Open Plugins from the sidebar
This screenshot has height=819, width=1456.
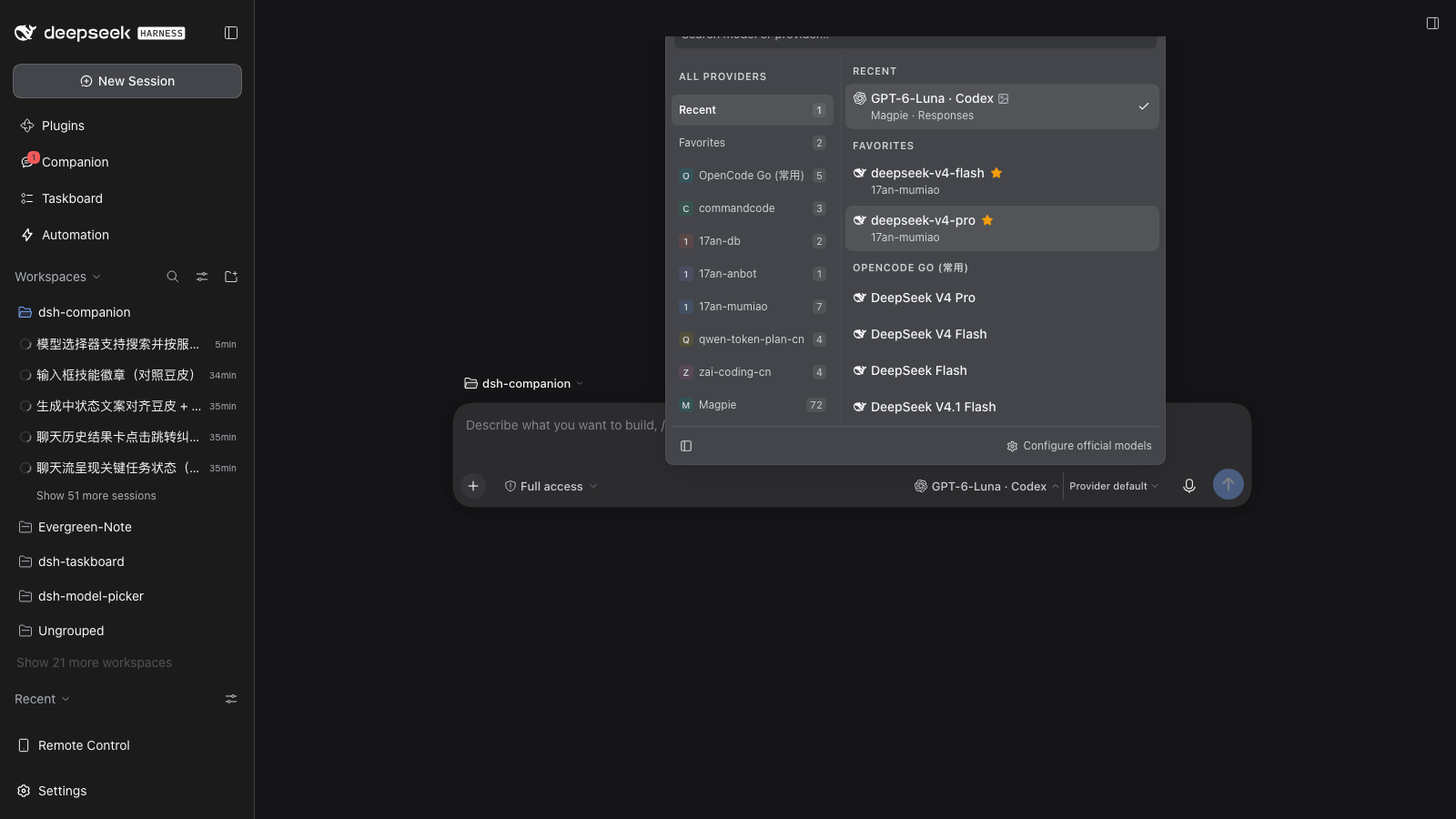pyautogui.click(x=127, y=126)
